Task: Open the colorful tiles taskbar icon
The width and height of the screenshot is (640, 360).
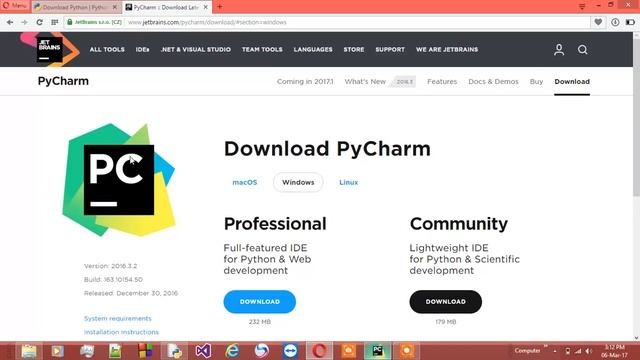Action: [x=145, y=351]
